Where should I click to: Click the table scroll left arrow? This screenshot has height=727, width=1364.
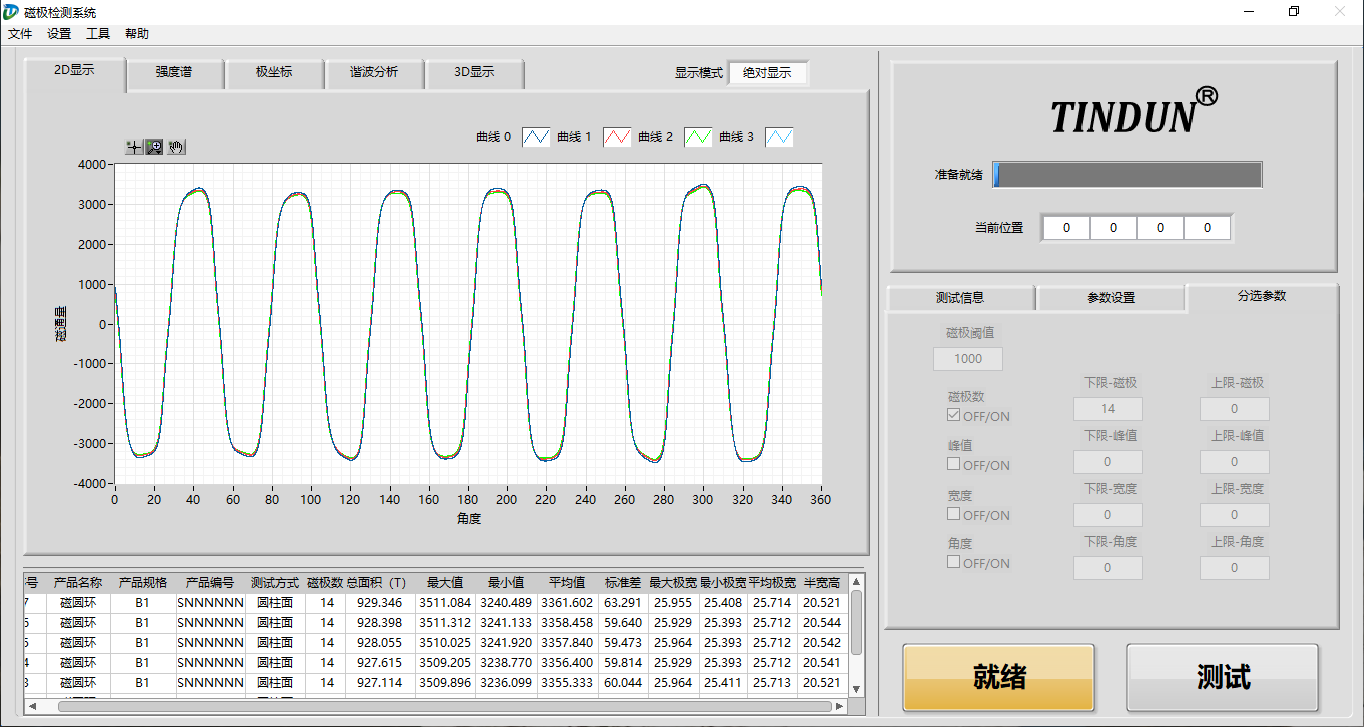pyautogui.click(x=32, y=706)
